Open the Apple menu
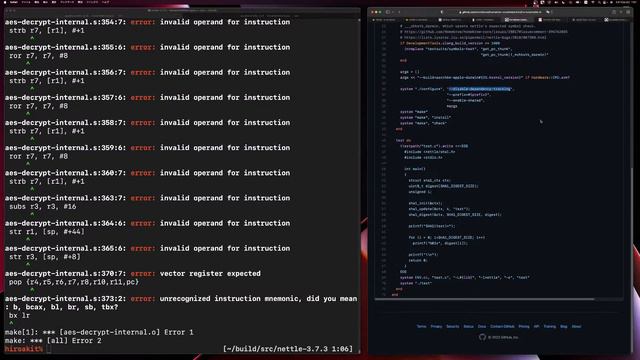This screenshot has height=360, width=640. (6, 2)
